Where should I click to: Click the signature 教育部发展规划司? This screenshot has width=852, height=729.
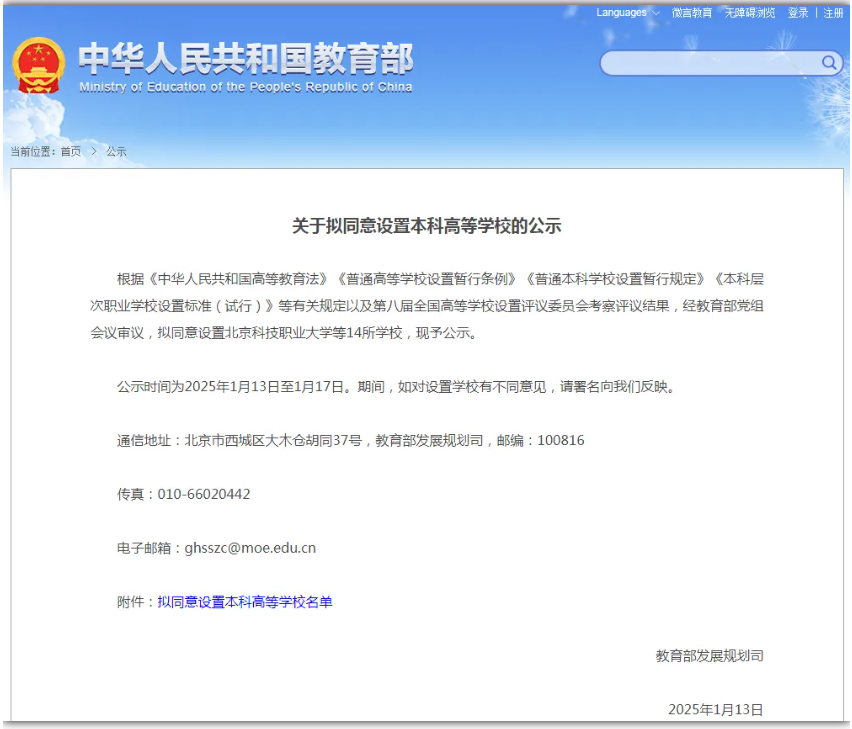click(710, 656)
